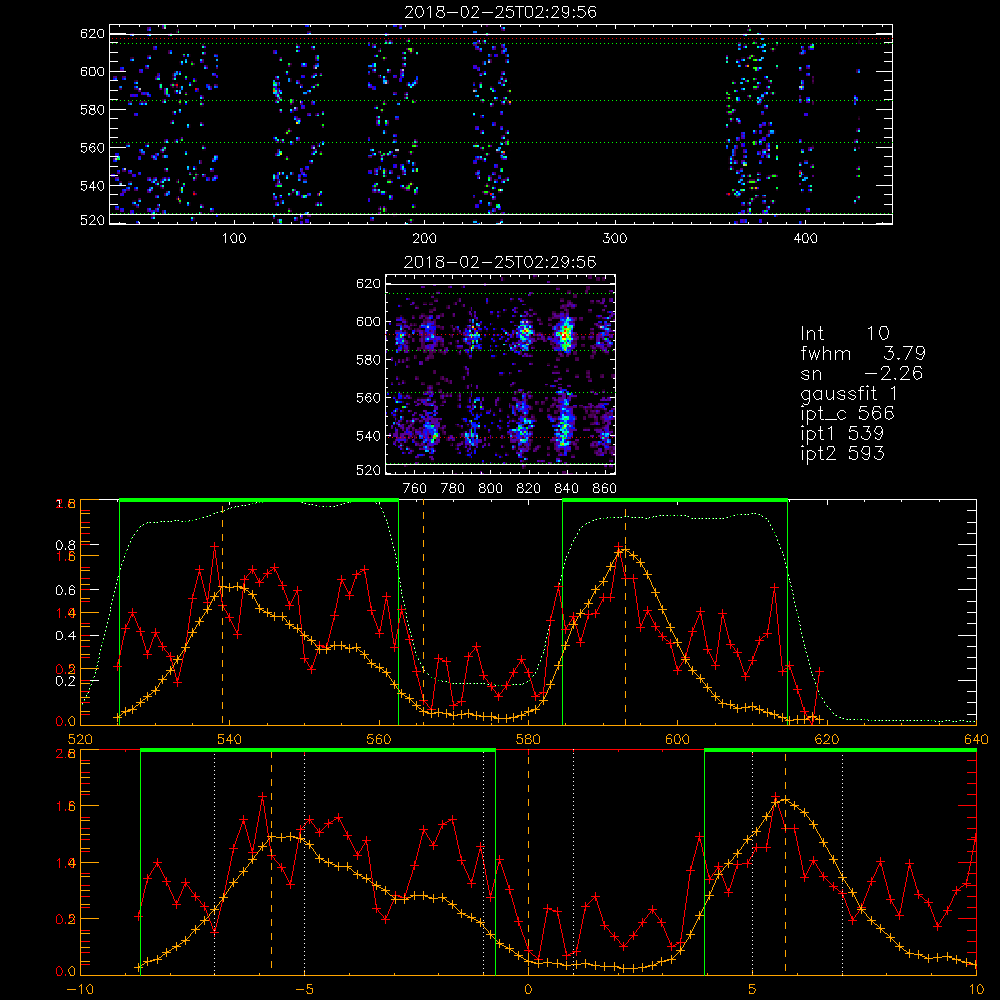The width and height of the screenshot is (1000, 1000).
Task: Click orange Gaussian peak near 593 in third plot
Action: pos(625,550)
